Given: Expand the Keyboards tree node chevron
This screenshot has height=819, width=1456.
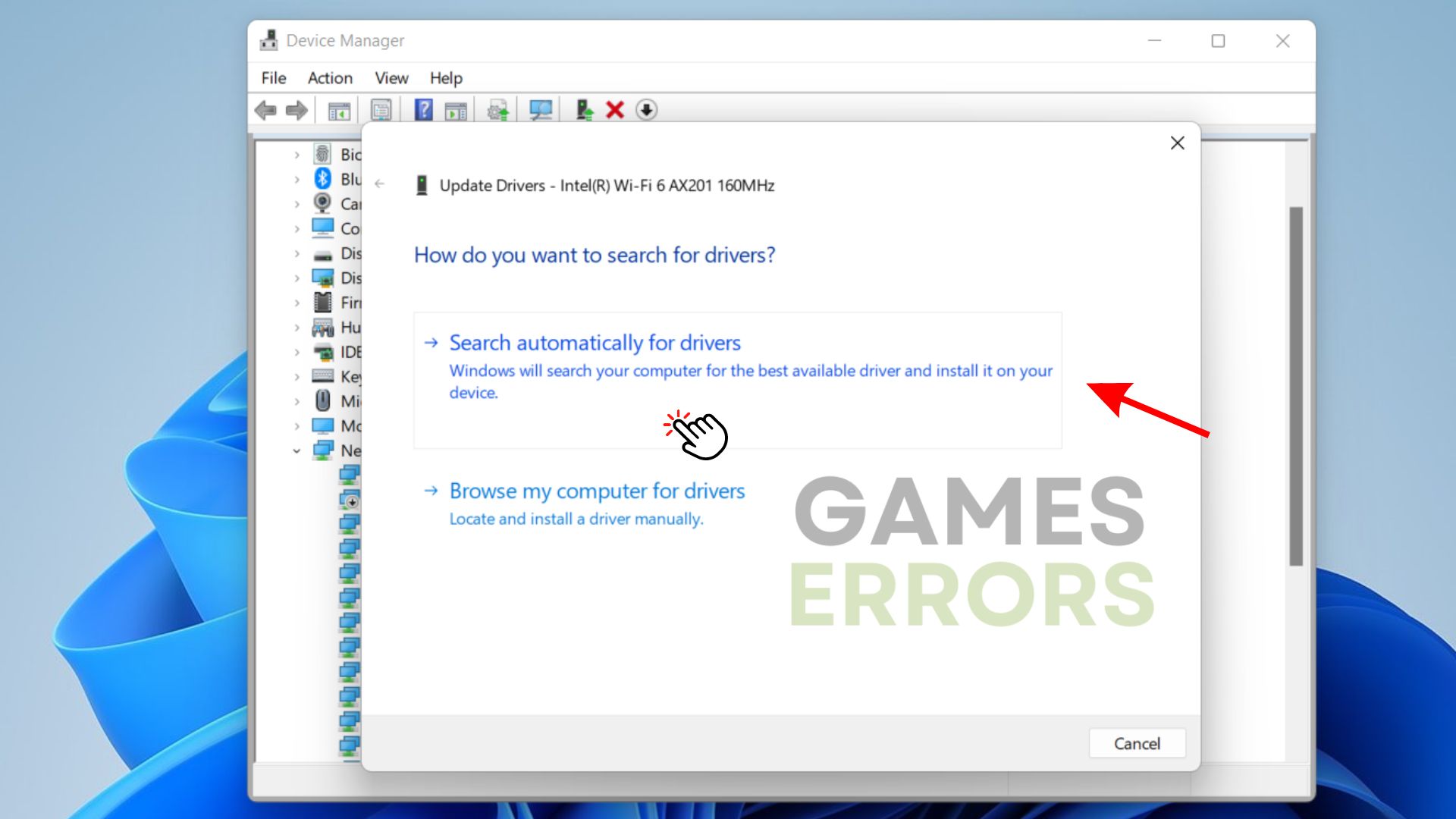Looking at the screenshot, I should coord(297,377).
